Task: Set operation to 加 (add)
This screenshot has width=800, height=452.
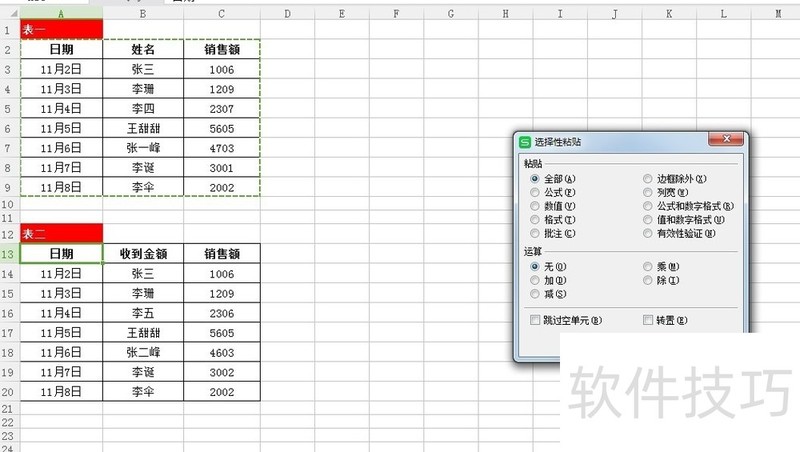Action: [x=536, y=281]
